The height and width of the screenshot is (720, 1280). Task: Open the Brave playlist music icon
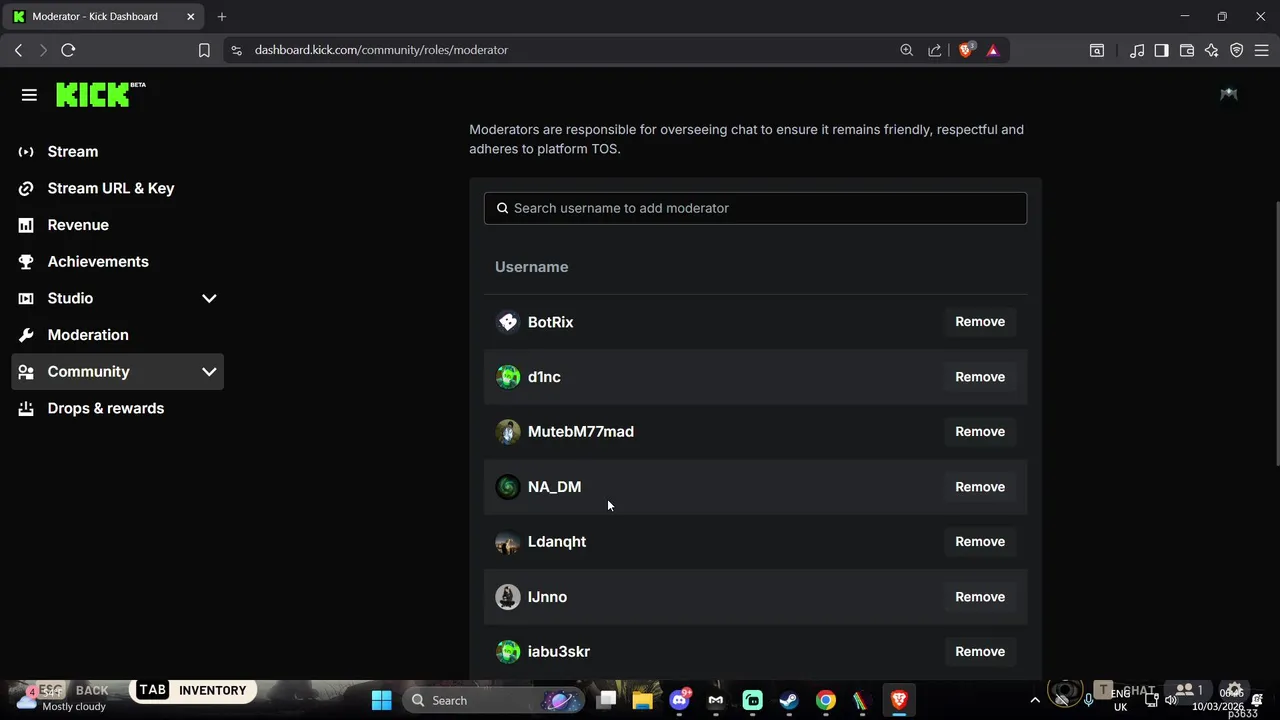coord(1137,50)
